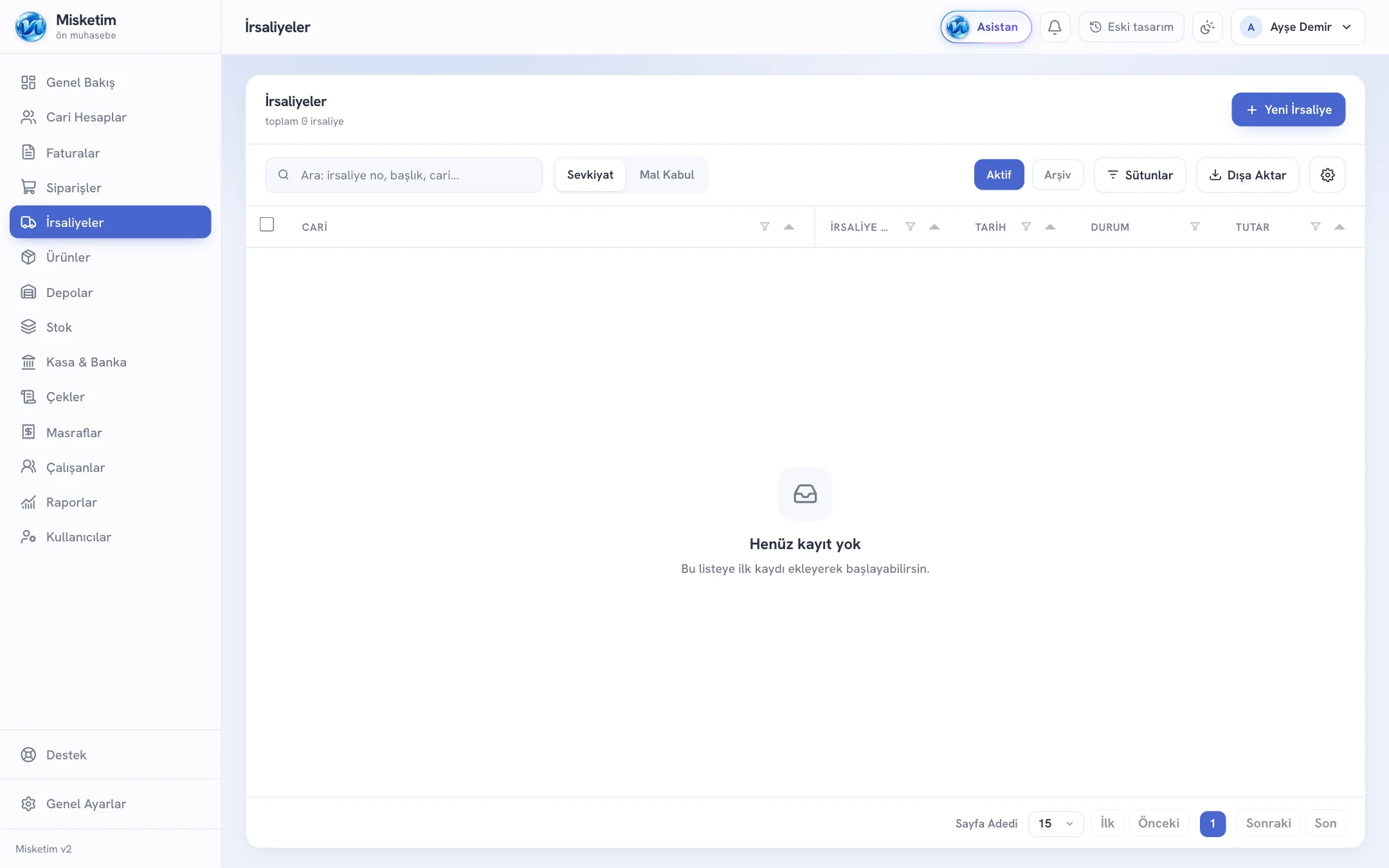Click the notifications bell icon

point(1055,27)
